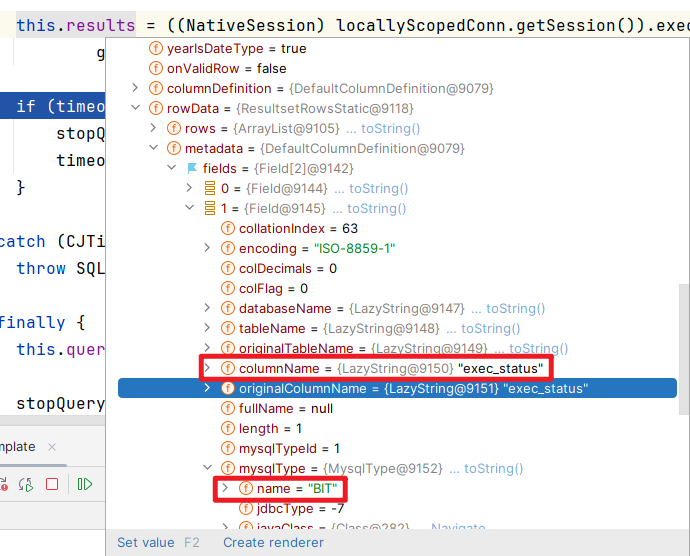
Task: Click the field icon next to length
Action: pos(228,428)
